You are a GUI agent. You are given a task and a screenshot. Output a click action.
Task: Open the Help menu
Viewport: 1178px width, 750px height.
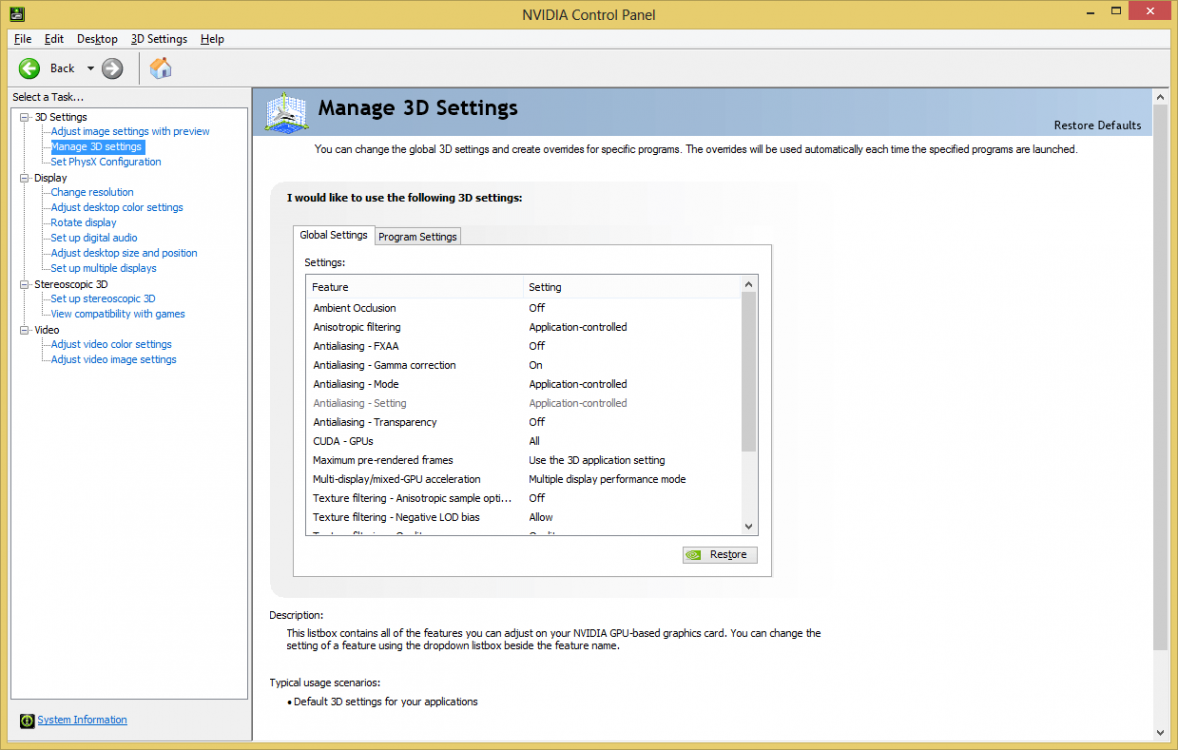pos(212,39)
